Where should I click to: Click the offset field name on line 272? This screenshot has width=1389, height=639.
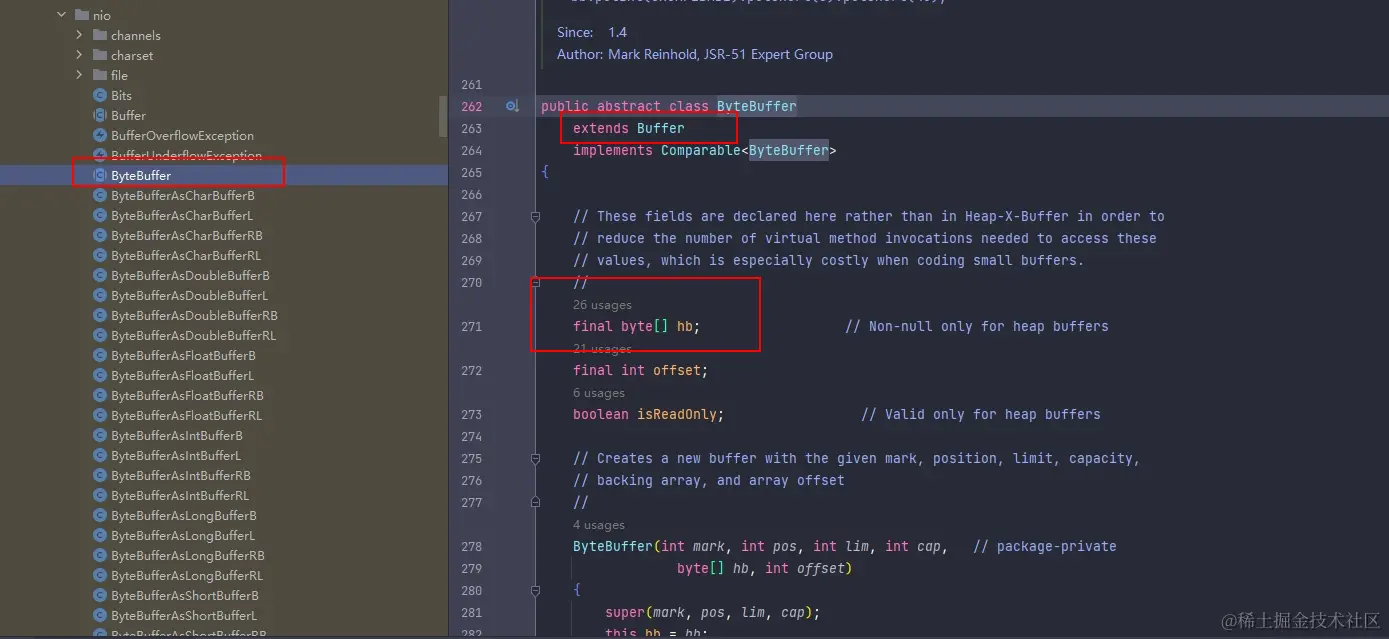(677, 370)
